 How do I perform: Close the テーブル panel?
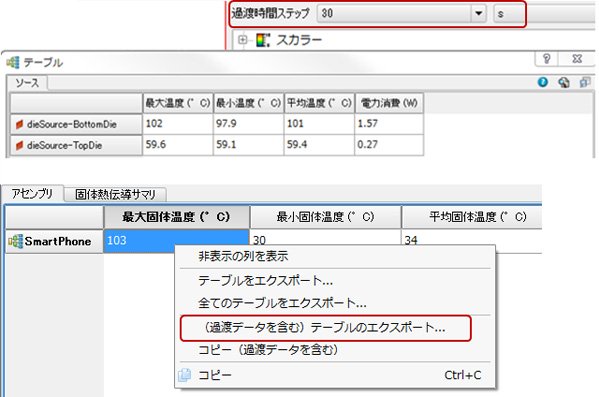[x=577, y=59]
